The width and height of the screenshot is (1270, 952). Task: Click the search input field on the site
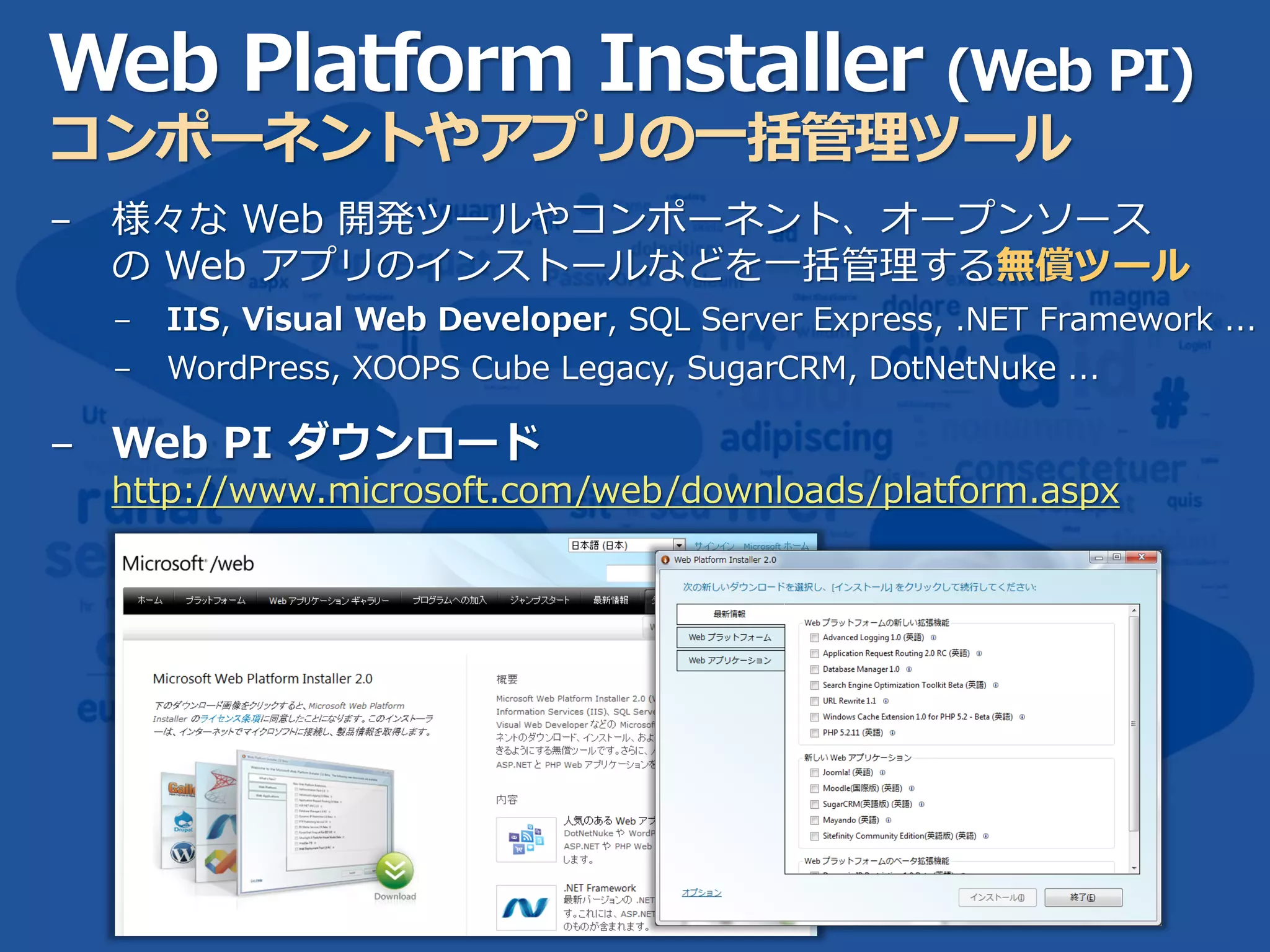[x=631, y=573]
